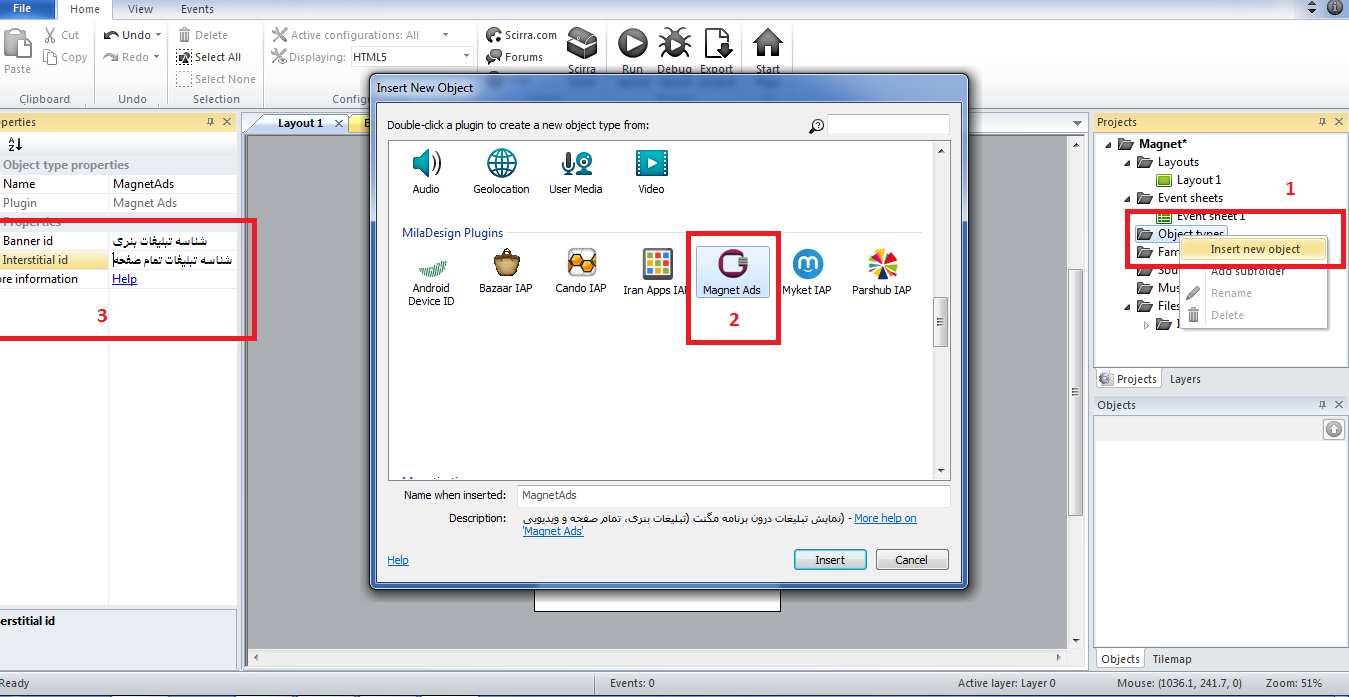Click the Banner id value cell

tap(173, 241)
